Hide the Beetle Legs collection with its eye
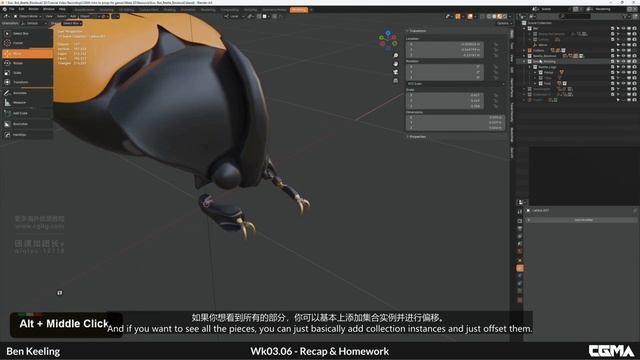The height and width of the screenshot is (360, 640). [623, 67]
